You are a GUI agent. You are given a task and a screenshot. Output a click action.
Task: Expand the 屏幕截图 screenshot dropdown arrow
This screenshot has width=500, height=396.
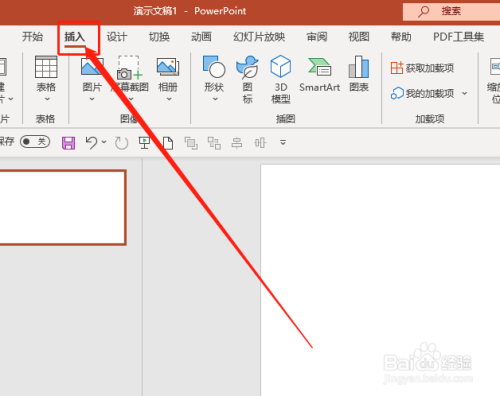[x=131, y=99]
